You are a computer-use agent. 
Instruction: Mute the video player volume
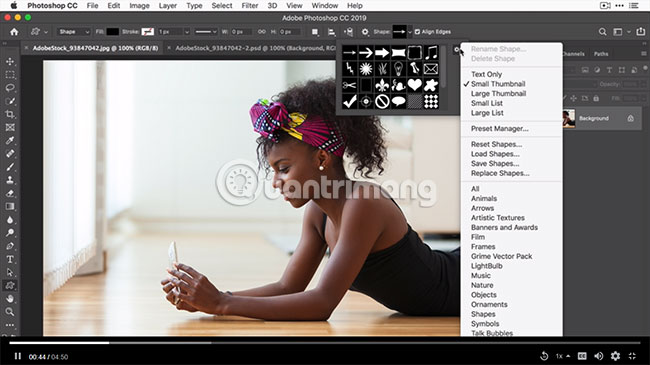coord(599,356)
